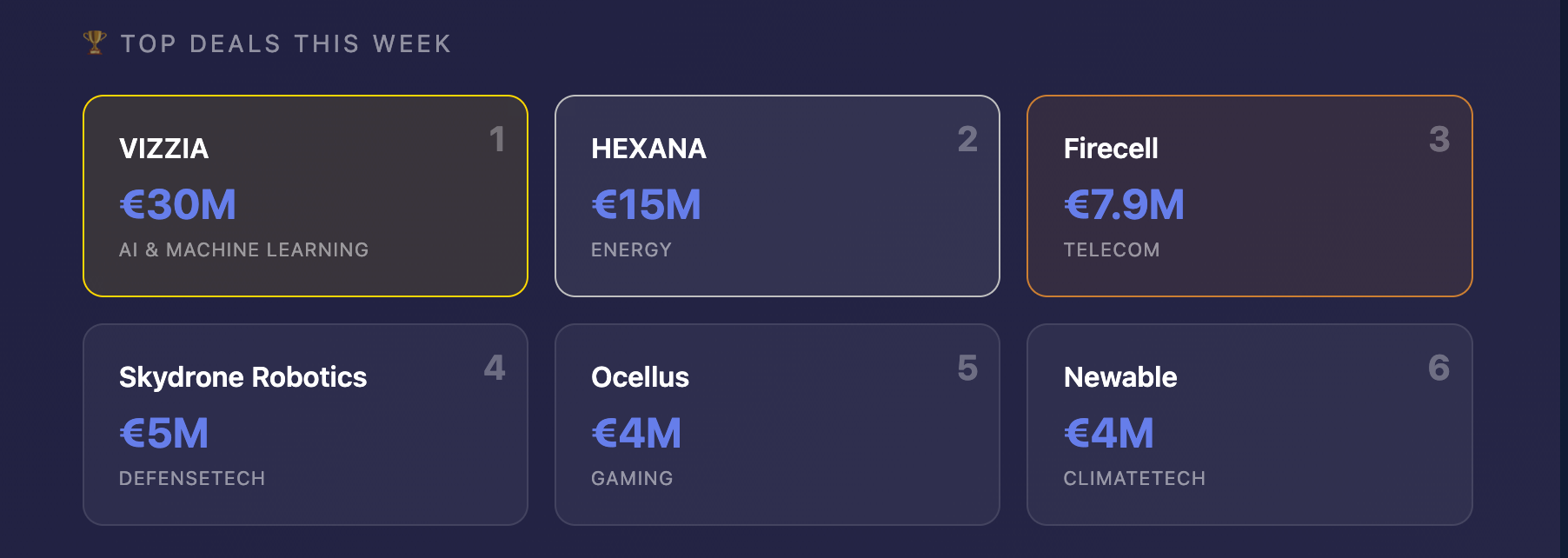Select the Climatetech sector label

(1134, 479)
